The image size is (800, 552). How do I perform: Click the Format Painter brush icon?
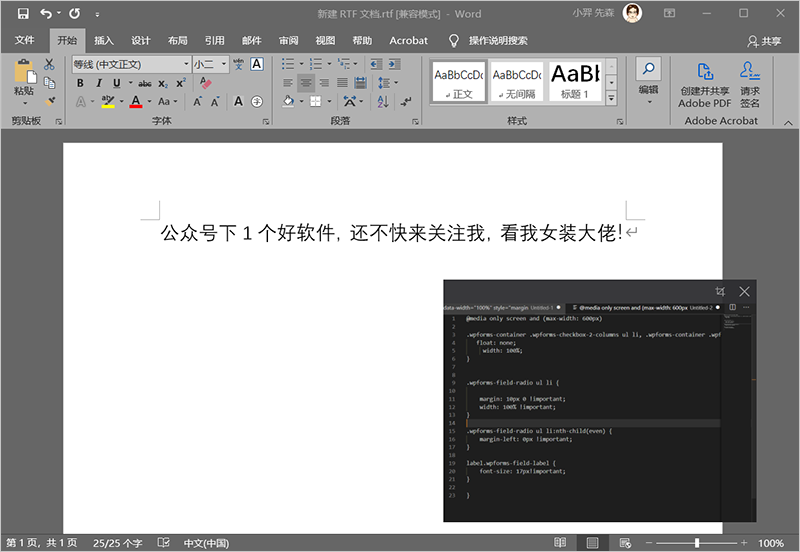pos(49,100)
